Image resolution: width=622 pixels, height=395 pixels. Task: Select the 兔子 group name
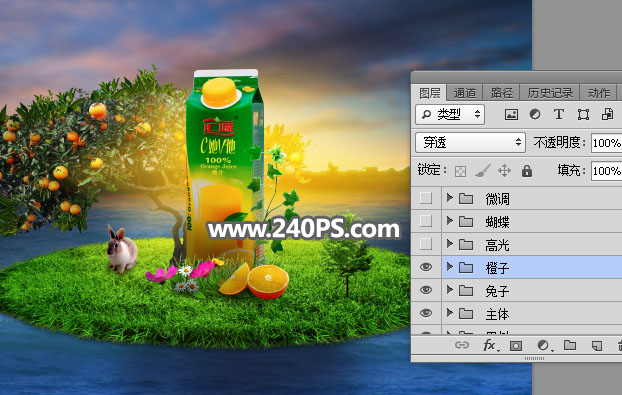coord(497,291)
